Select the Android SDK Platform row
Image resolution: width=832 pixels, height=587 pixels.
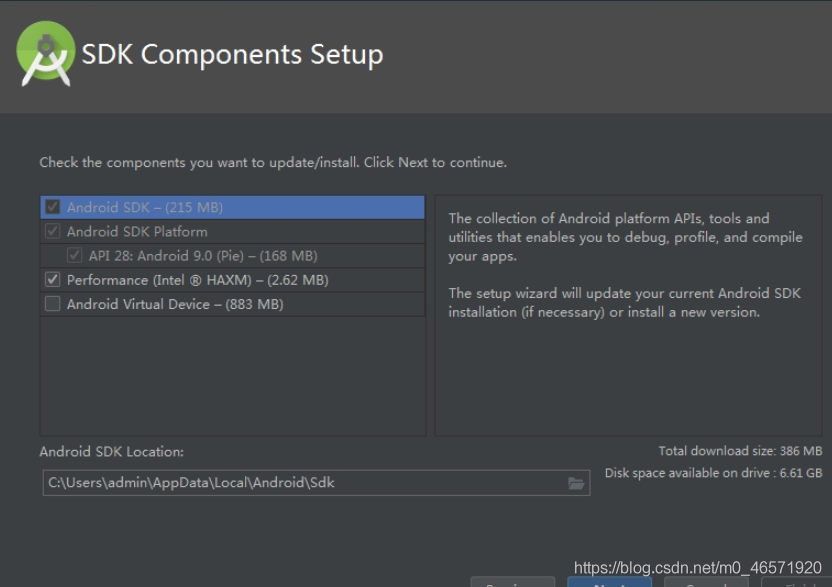pos(232,231)
